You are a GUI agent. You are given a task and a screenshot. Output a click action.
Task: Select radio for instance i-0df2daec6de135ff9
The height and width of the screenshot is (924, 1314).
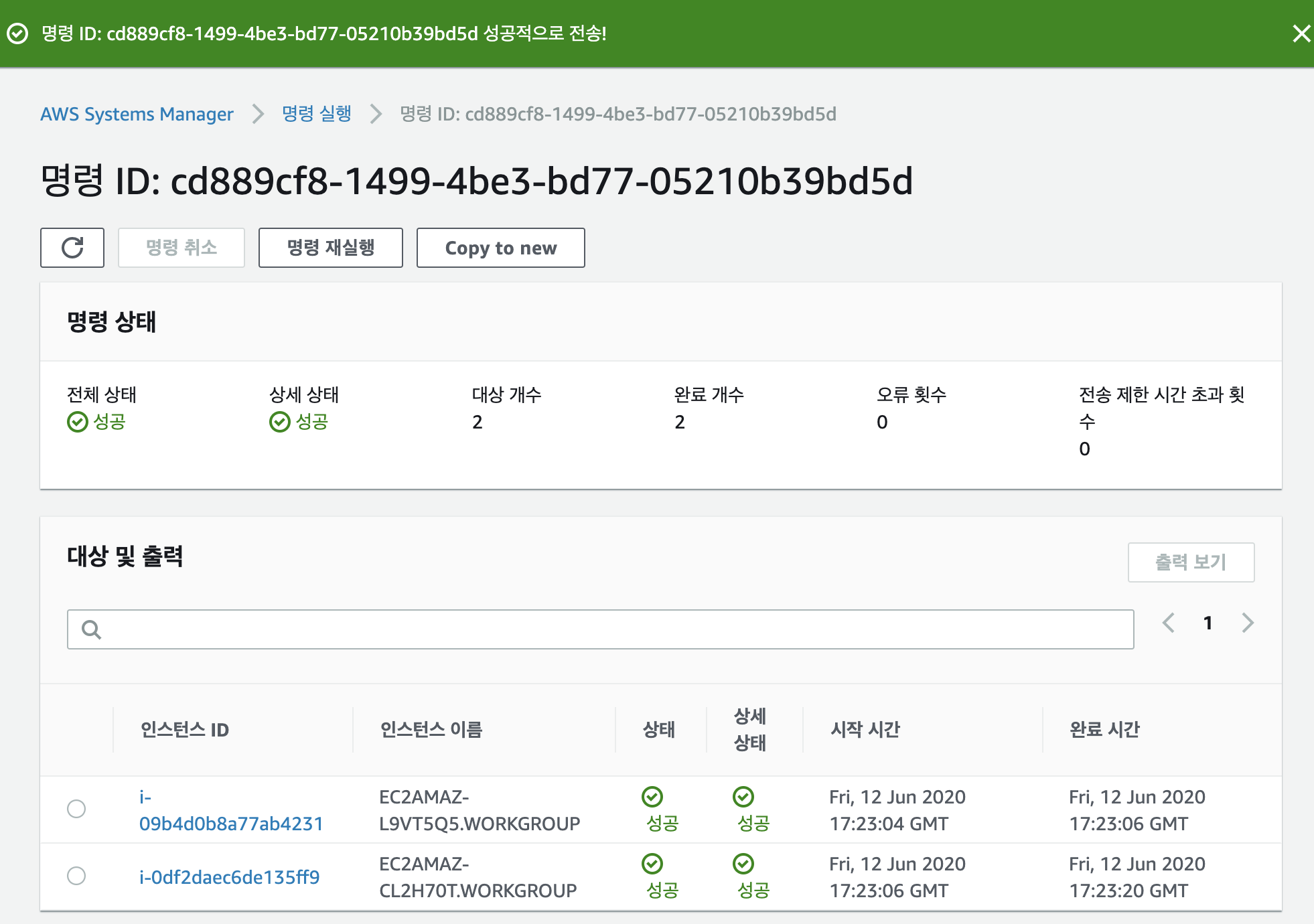point(76,876)
